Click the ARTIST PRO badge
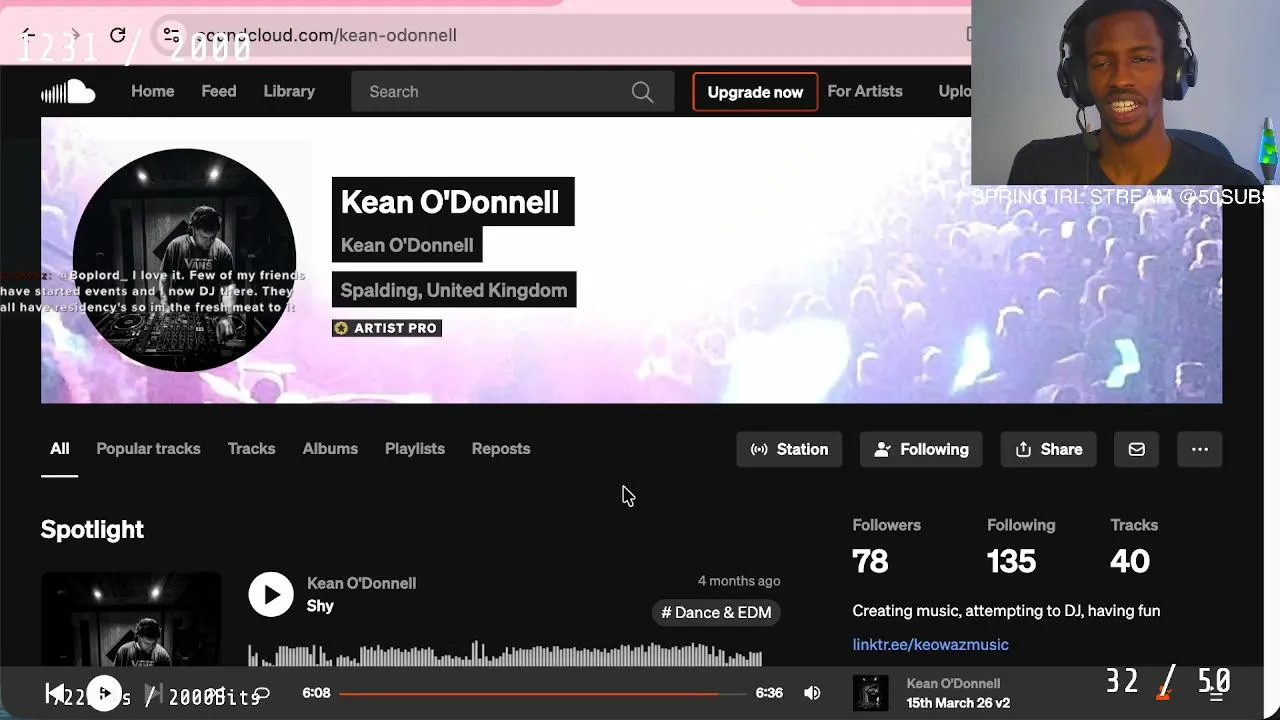The height and width of the screenshot is (720, 1280). pos(387,328)
